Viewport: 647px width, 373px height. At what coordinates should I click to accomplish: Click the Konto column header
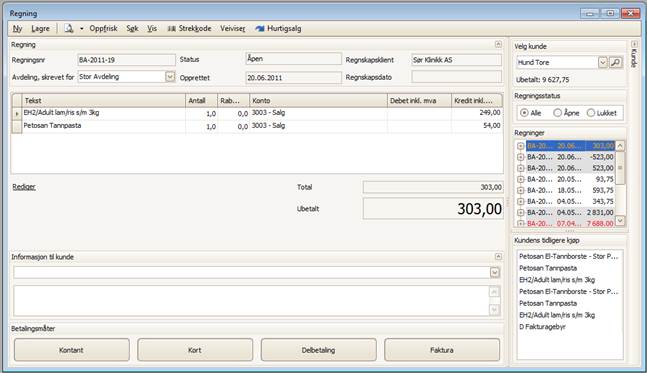coord(318,100)
